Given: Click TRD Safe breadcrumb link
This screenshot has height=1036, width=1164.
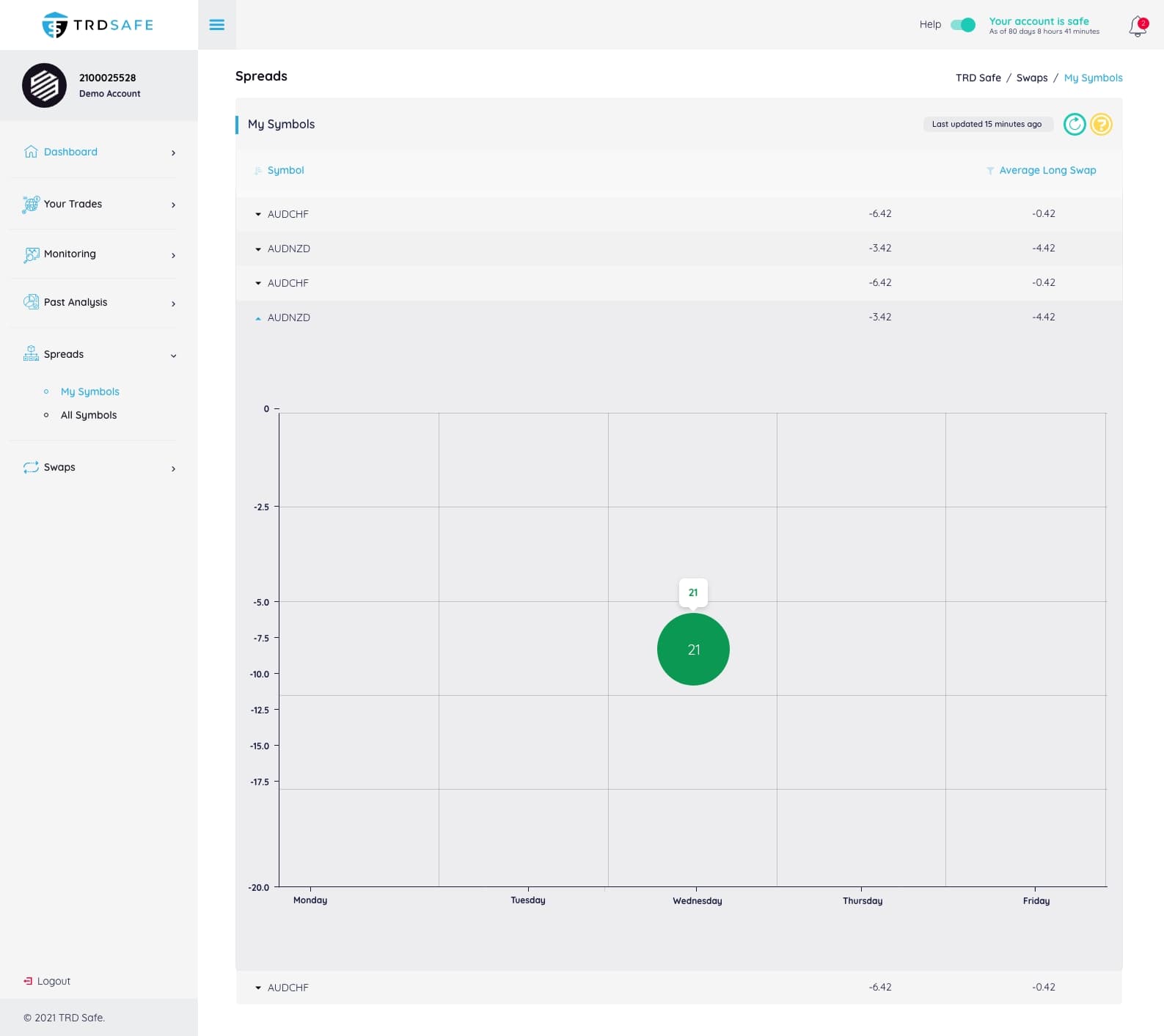Looking at the screenshot, I should 978,78.
